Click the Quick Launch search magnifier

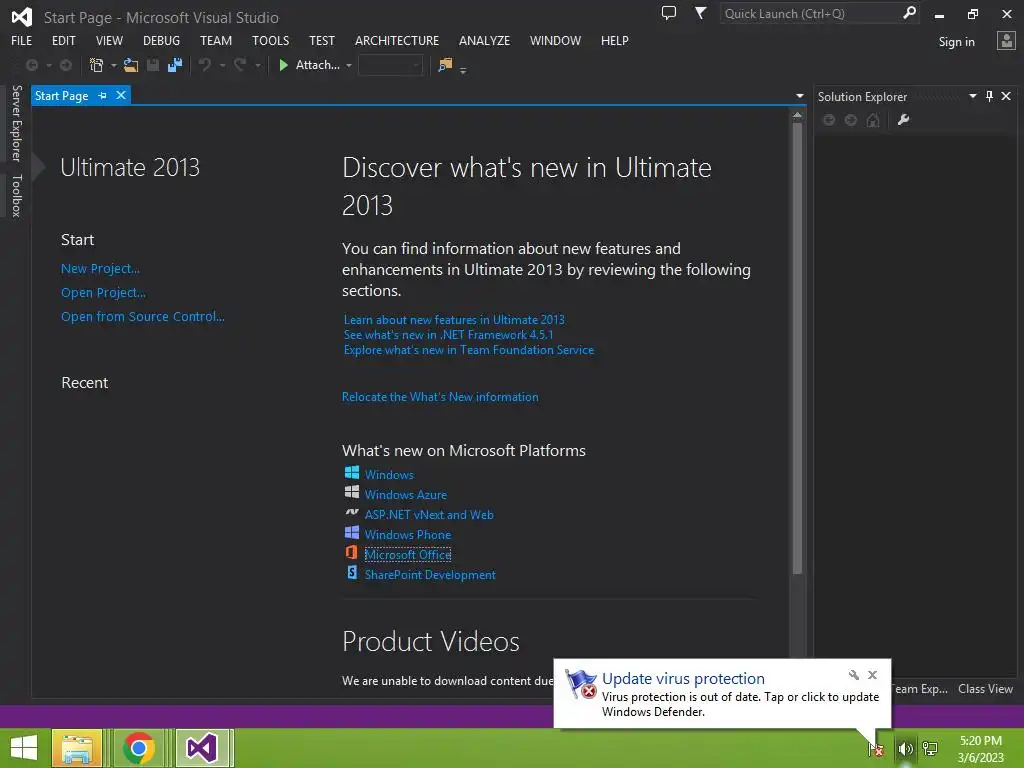[x=908, y=13]
